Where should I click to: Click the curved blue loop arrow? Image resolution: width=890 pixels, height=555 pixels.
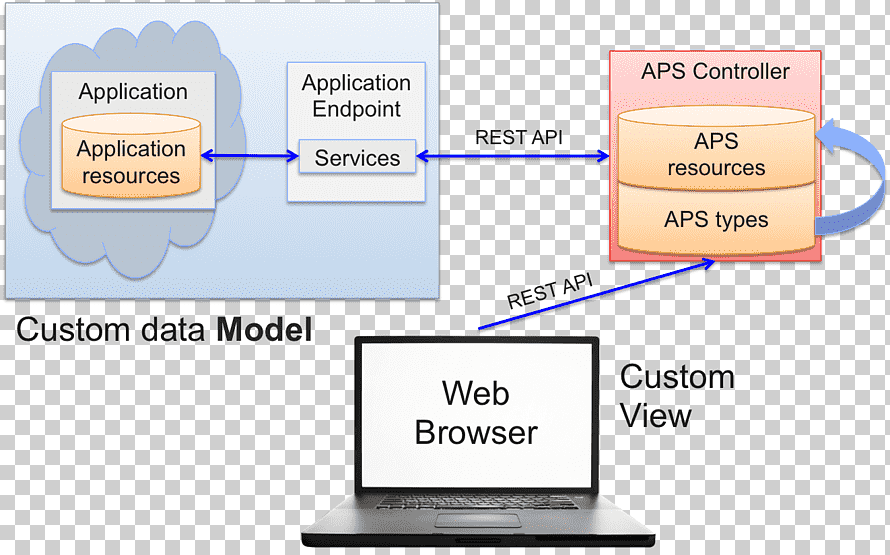pos(851,177)
